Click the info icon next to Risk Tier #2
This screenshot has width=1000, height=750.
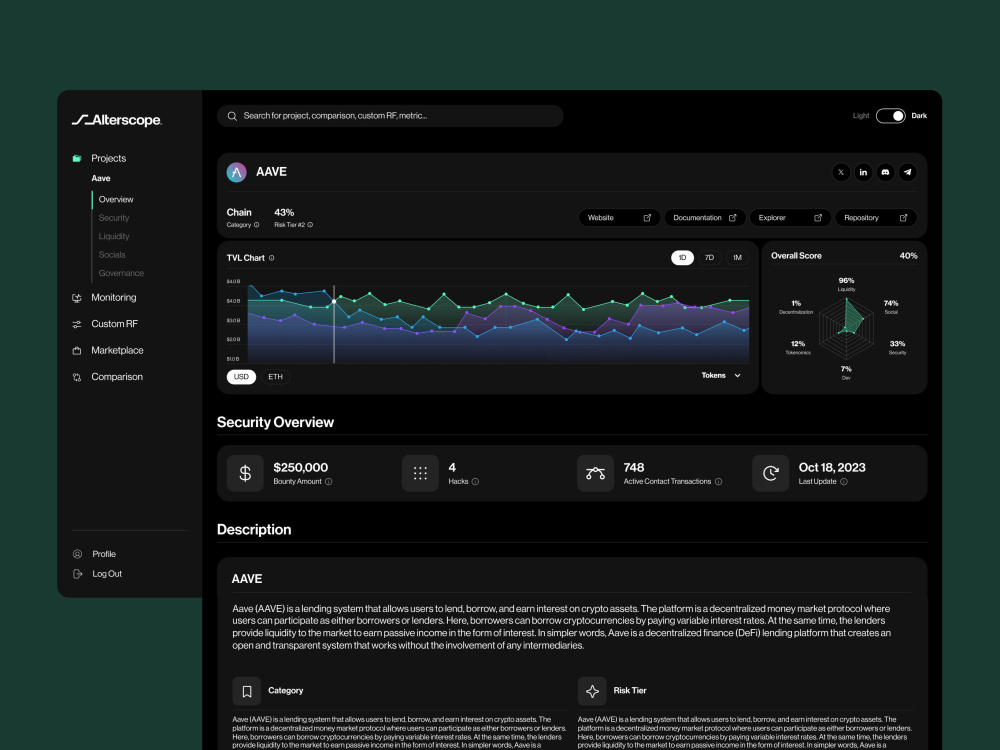click(310, 224)
